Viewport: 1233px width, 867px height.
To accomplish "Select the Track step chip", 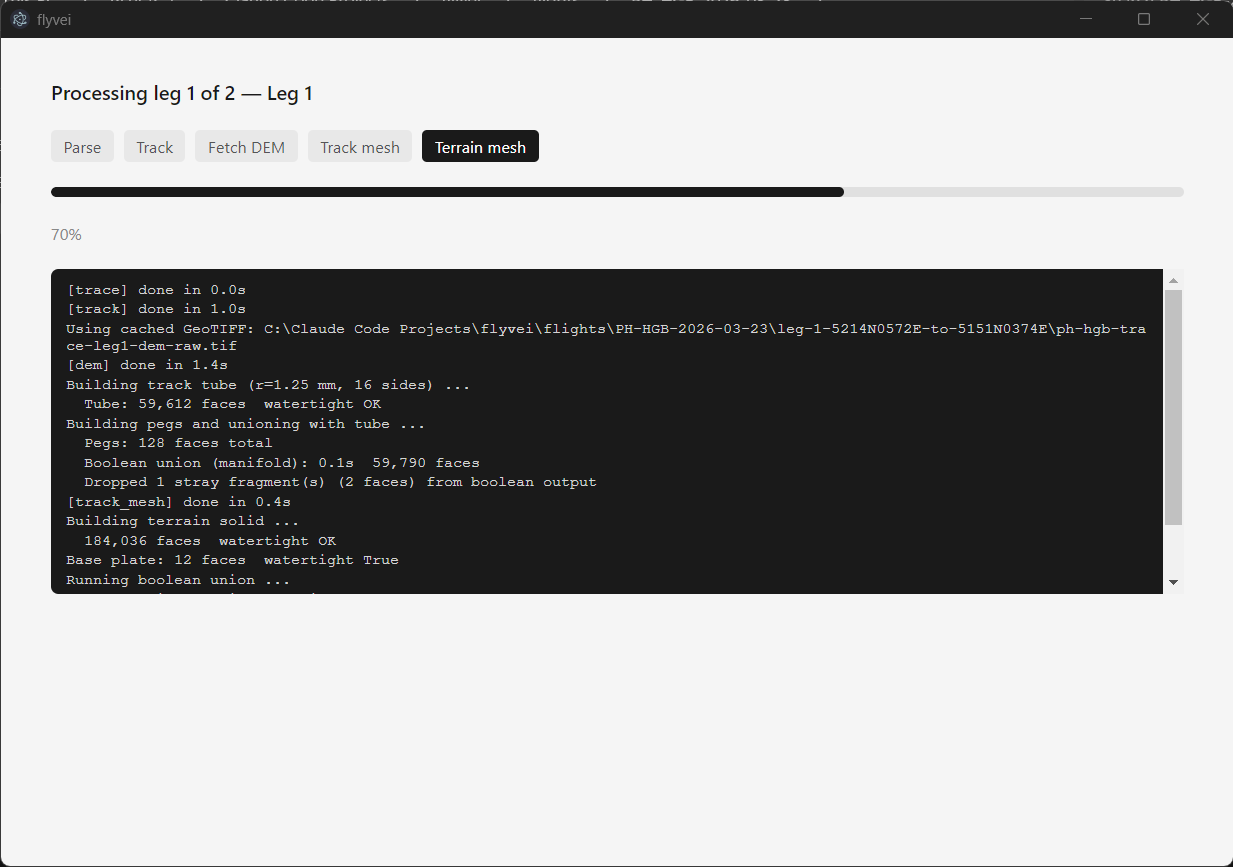I will [x=154, y=147].
